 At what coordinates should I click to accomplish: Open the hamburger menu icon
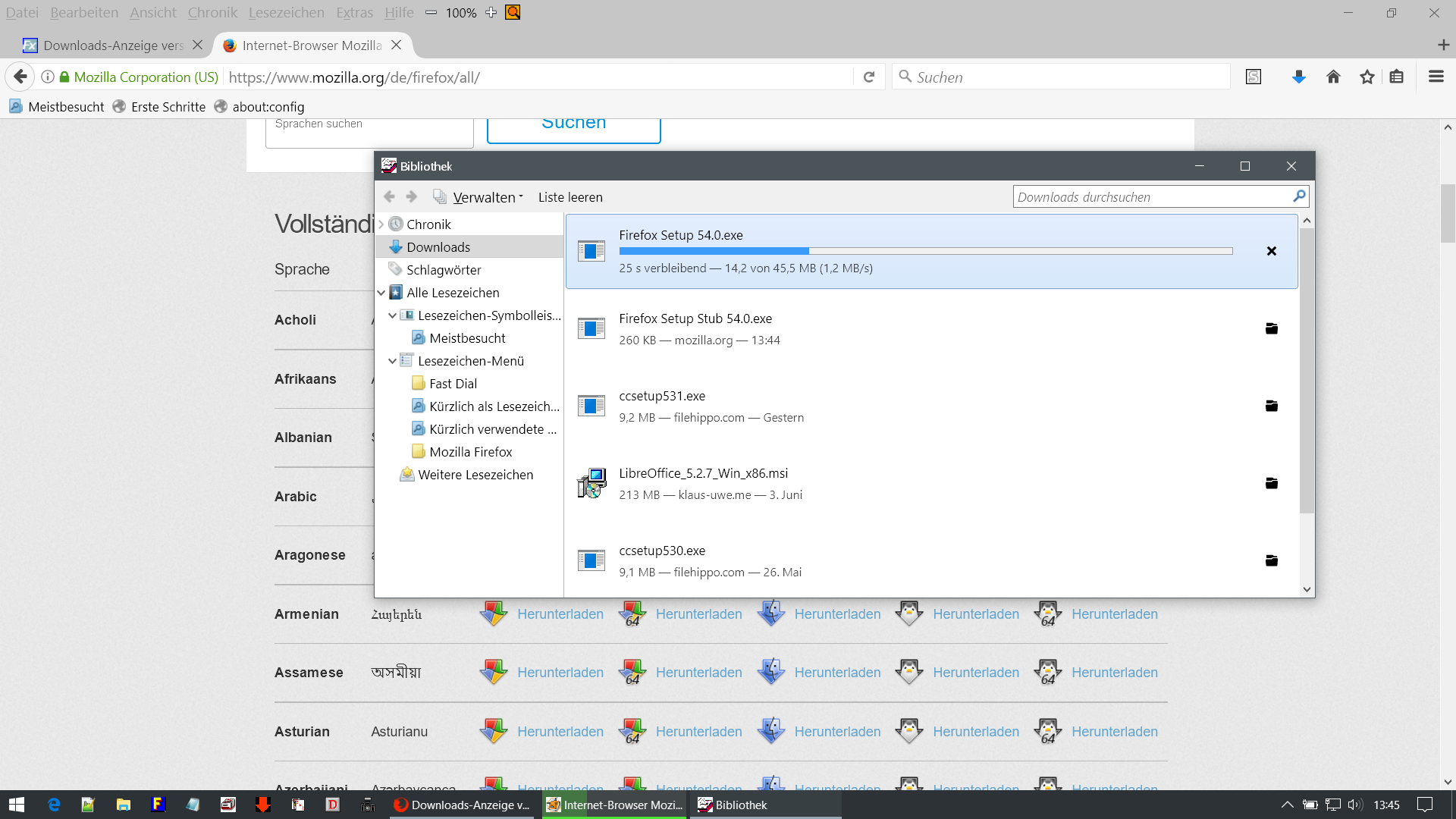(1436, 77)
